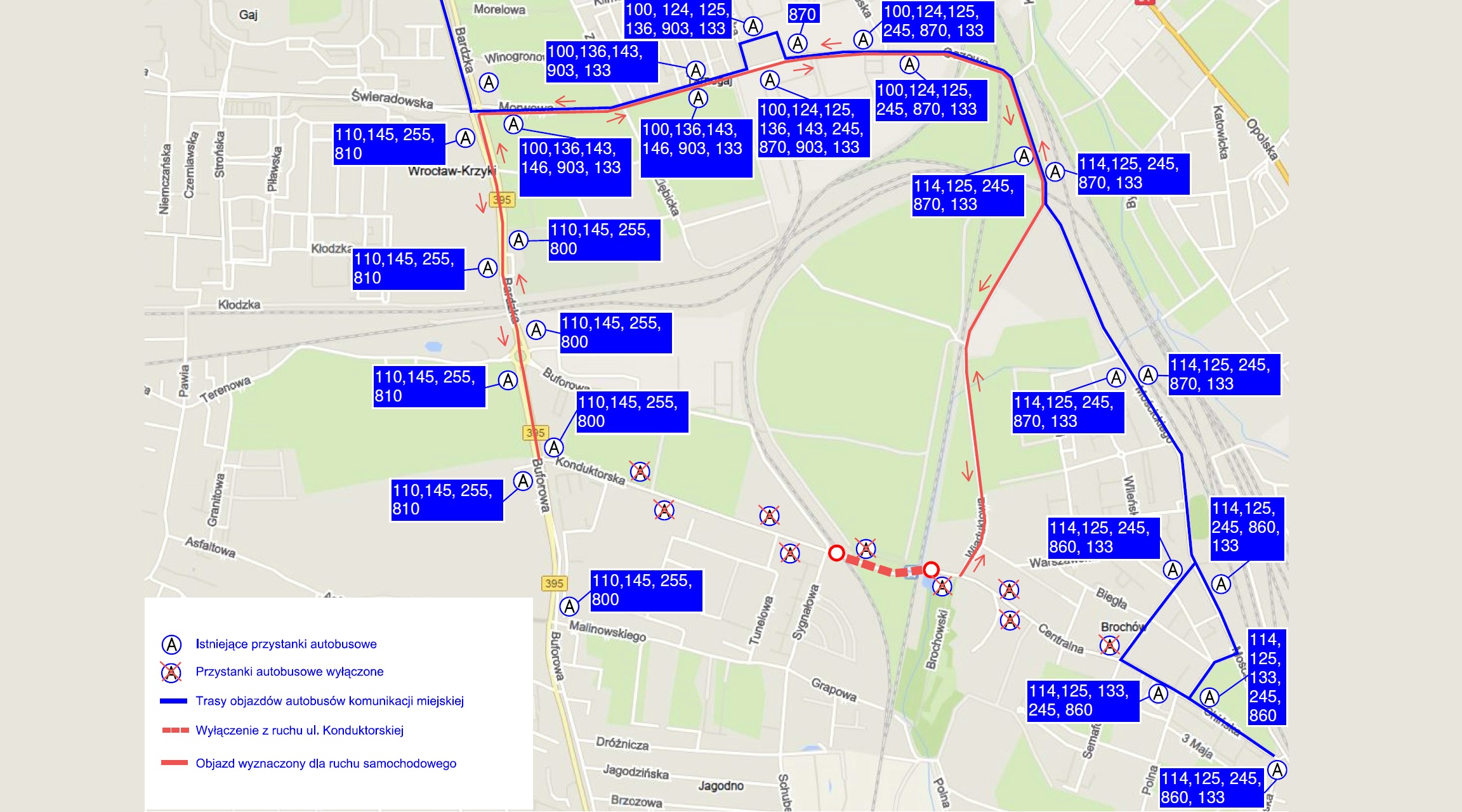
Task: Click the stop icon linked to '100, 124, 125, 136, 903, 133'
Action: (x=753, y=26)
